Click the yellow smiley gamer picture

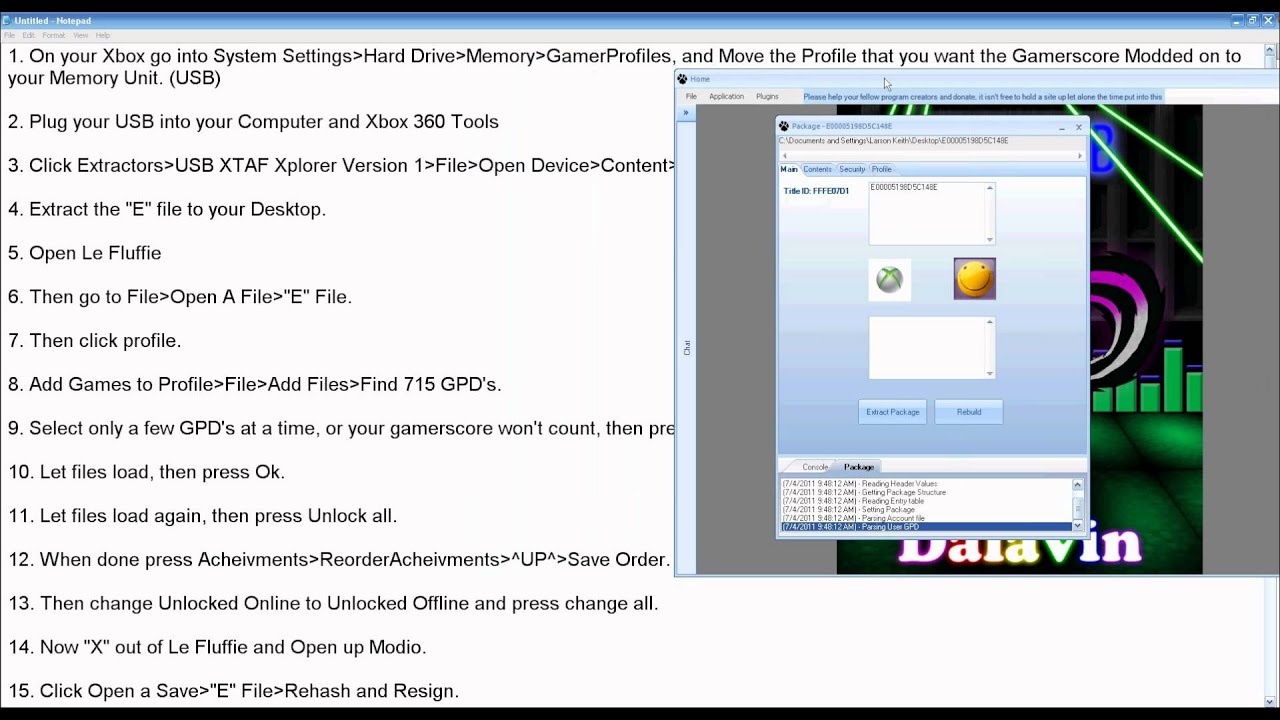(x=975, y=279)
